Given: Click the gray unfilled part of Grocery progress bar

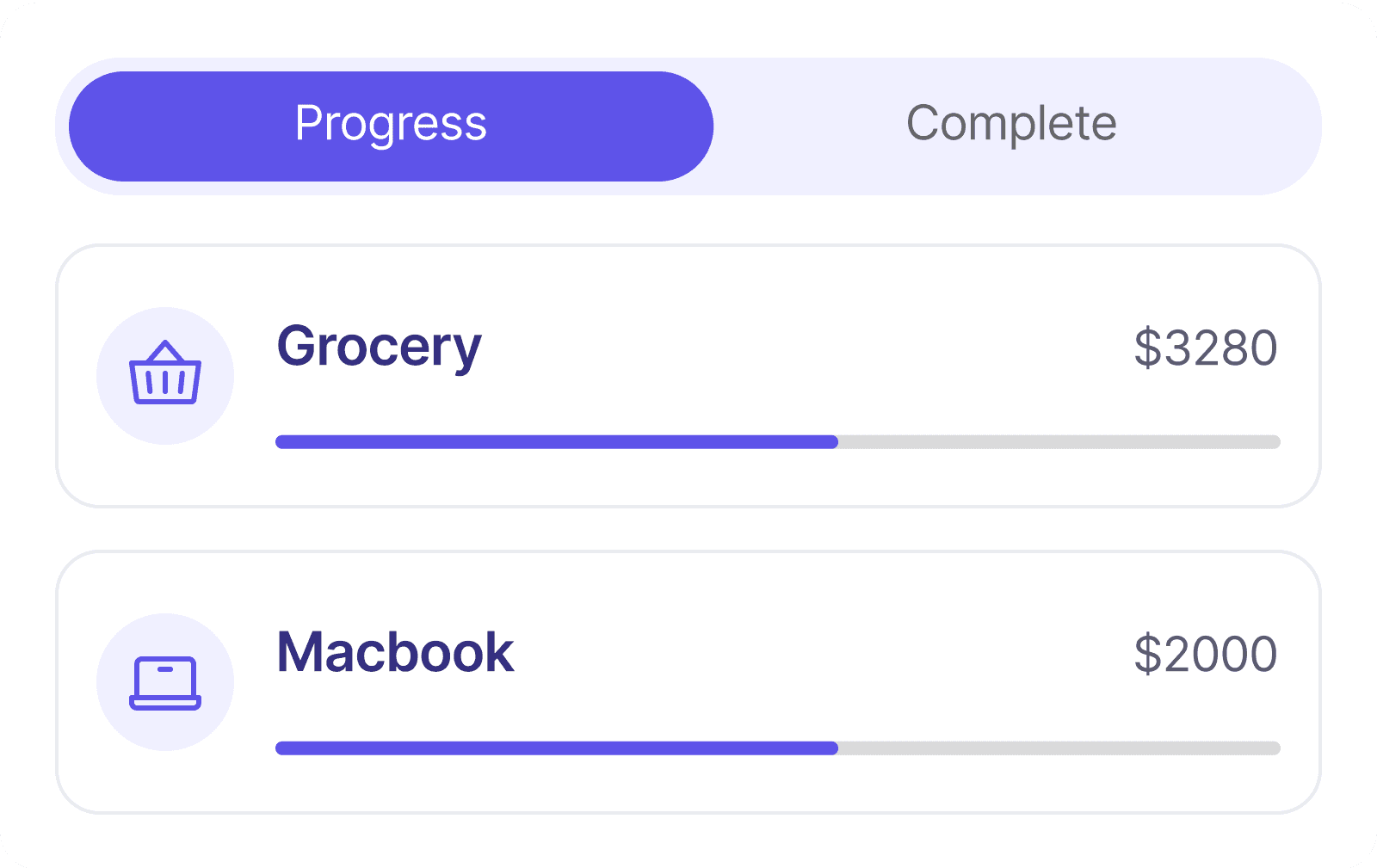Looking at the screenshot, I should pyautogui.click(x=1059, y=442).
